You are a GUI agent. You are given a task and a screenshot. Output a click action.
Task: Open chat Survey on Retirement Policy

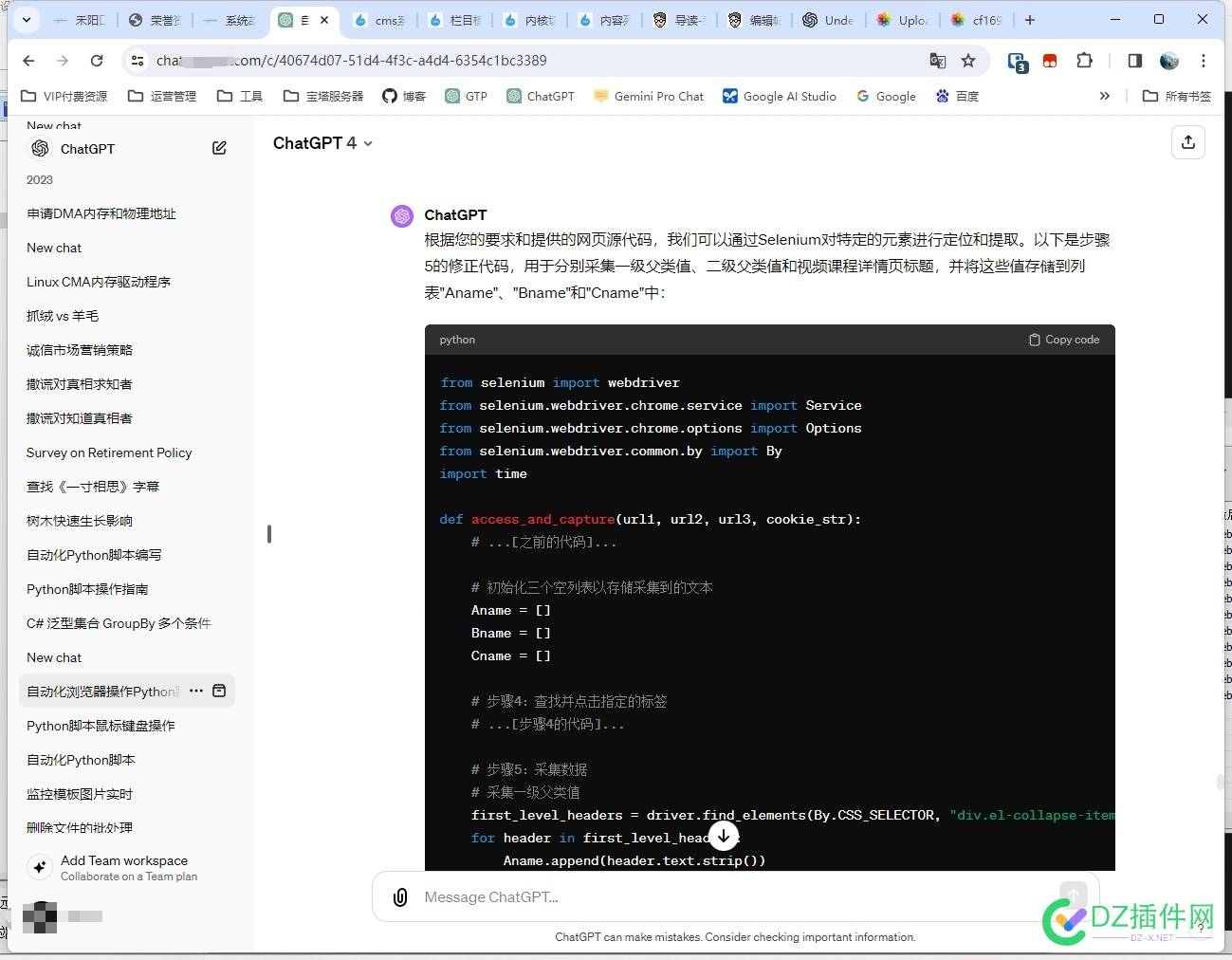tap(127, 452)
